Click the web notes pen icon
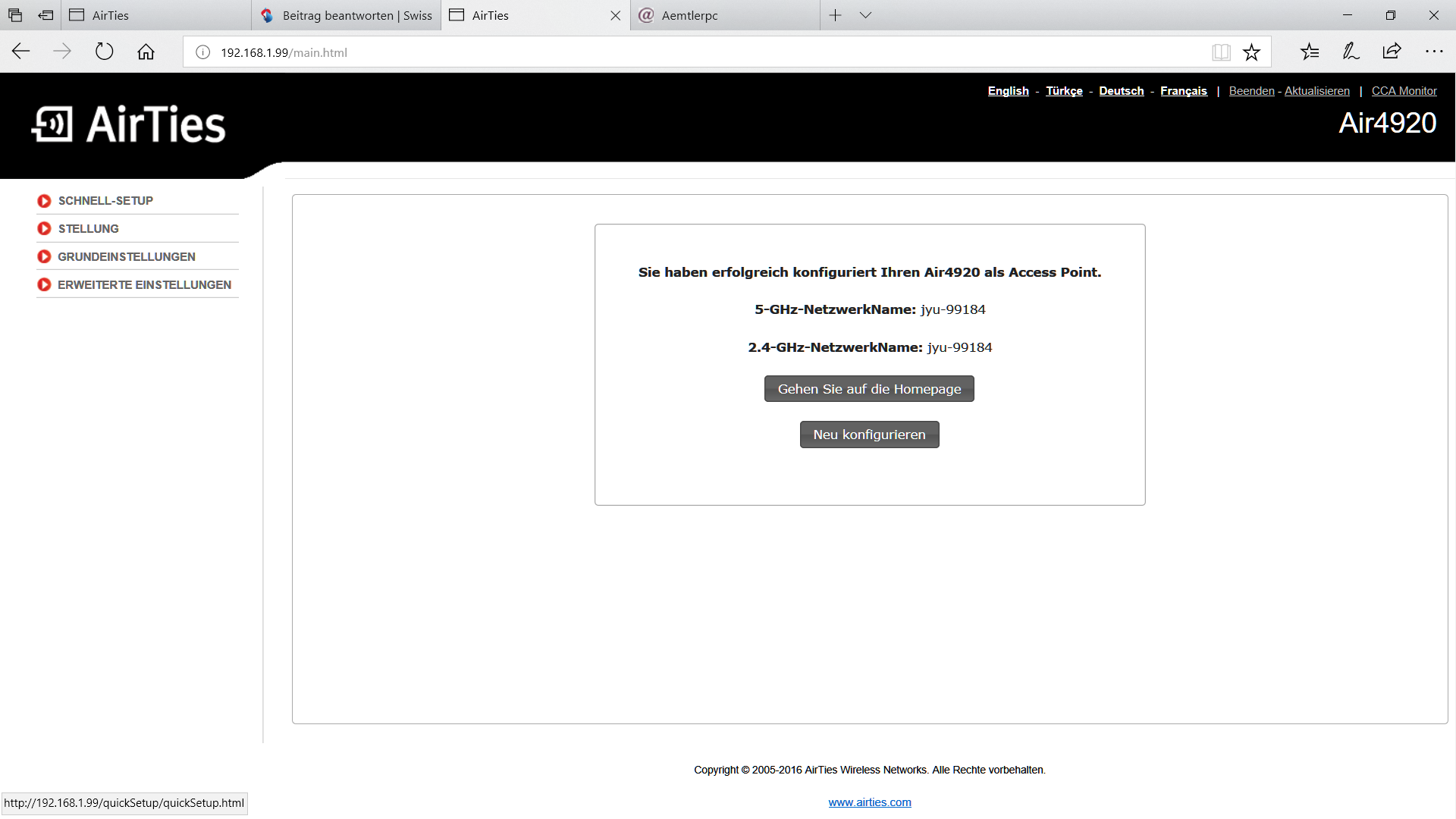 1351,52
